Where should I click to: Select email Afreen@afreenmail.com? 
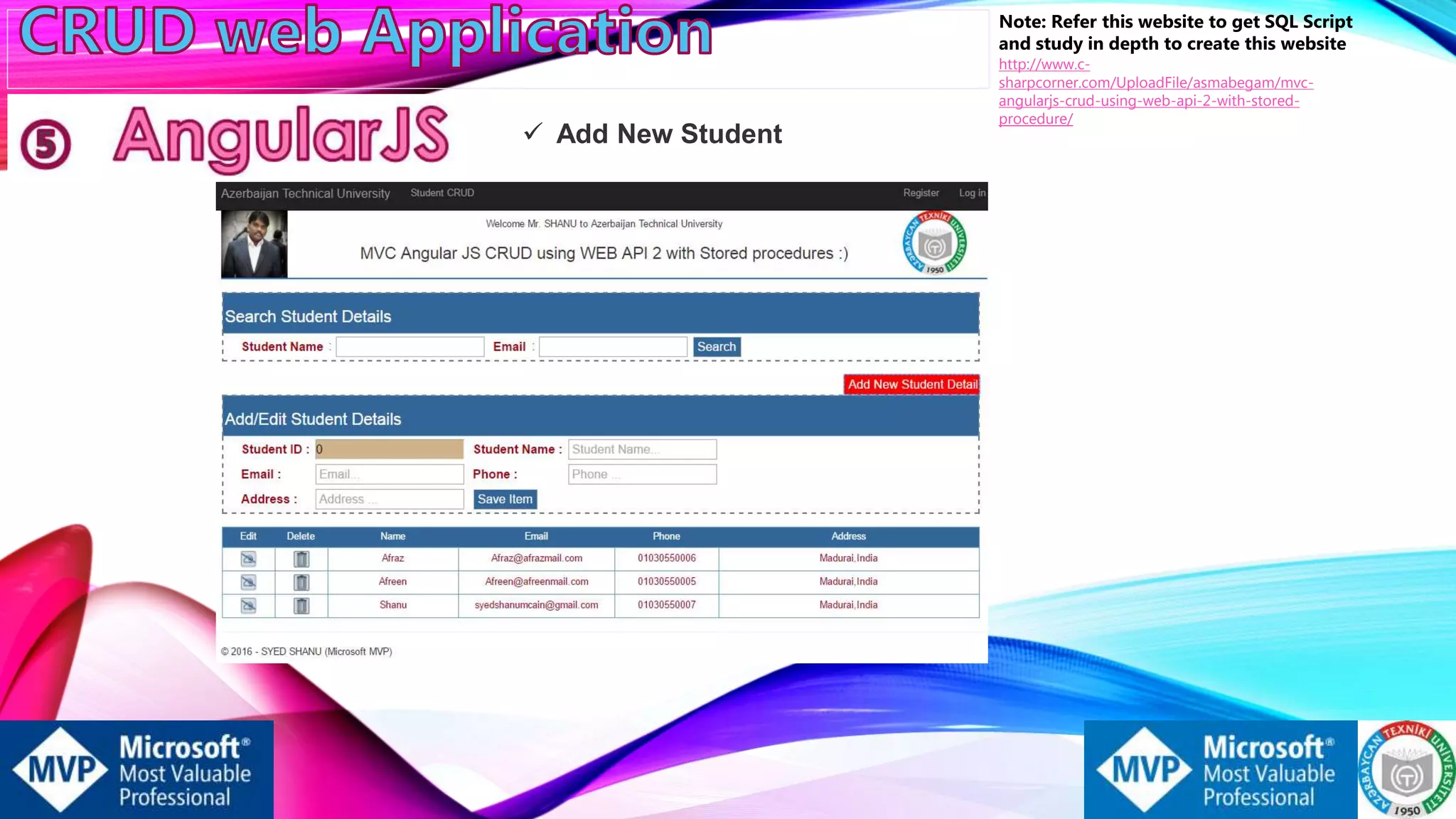tap(537, 582)
